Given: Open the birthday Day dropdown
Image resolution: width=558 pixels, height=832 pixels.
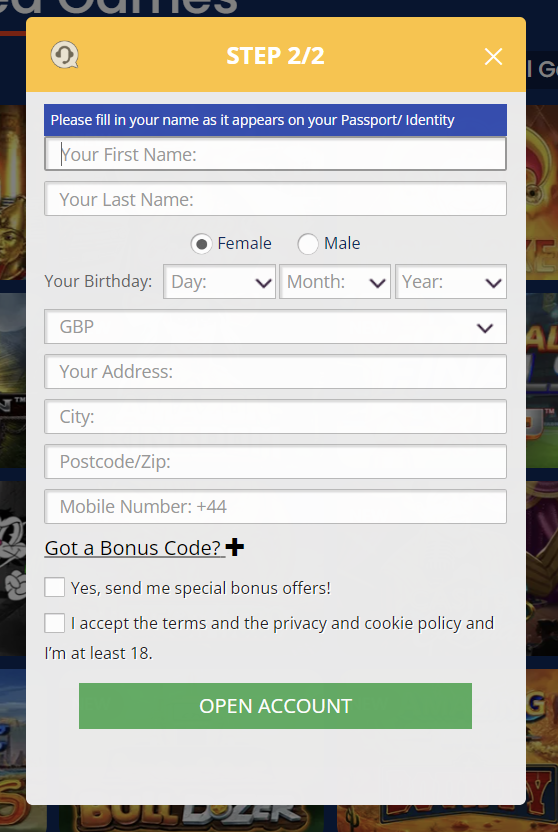Looking at the screenshot, I should pyautogui.click(x=220, y=282).
